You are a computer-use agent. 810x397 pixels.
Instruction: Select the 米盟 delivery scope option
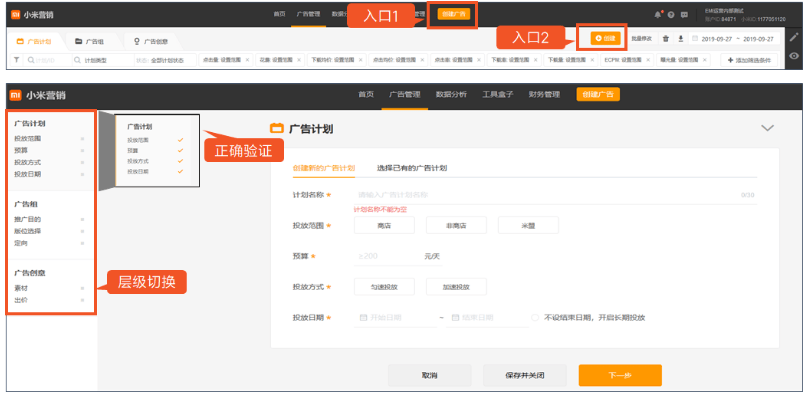[528, 225]
